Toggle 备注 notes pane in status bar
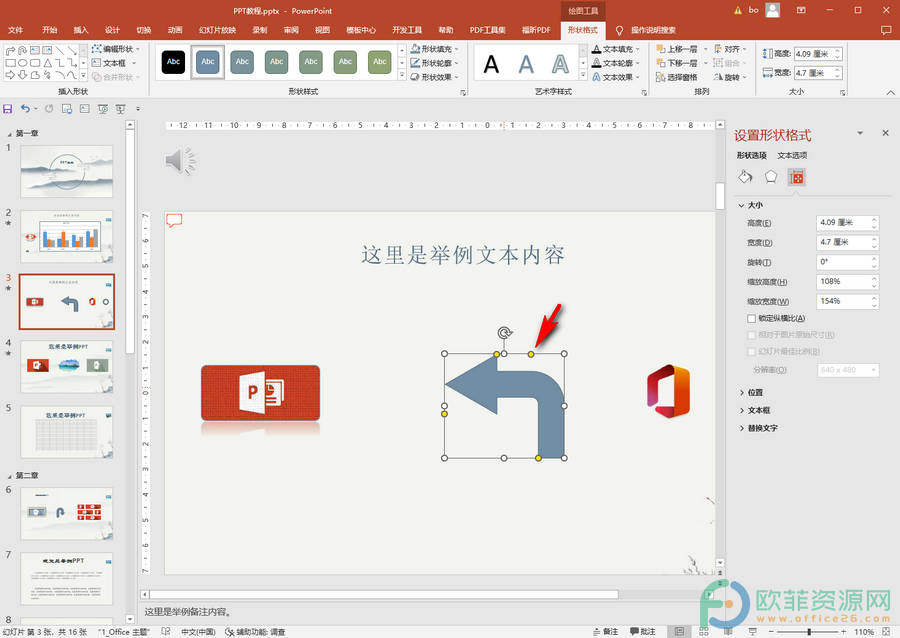 pyautogui.click(x=606, y=632)
